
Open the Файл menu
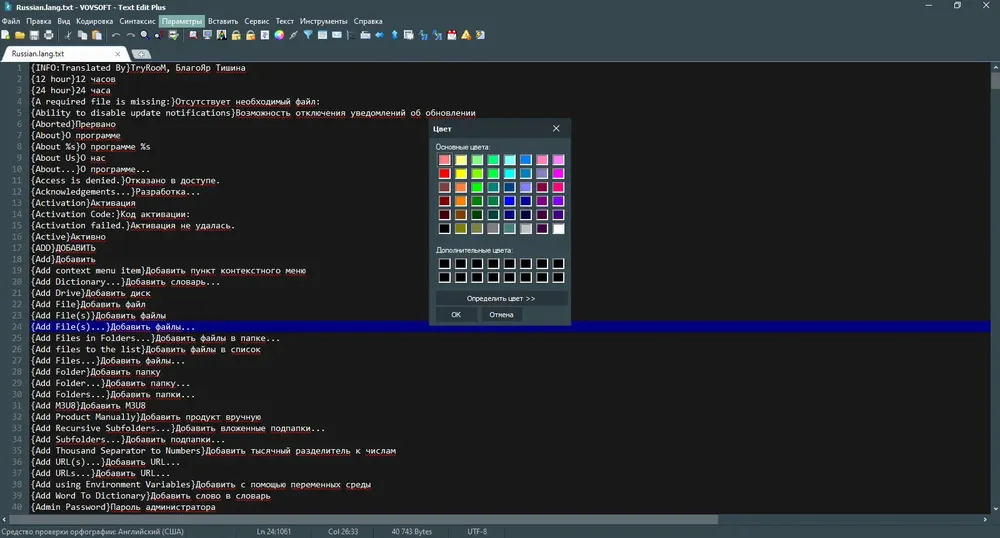click(x=11, y=21)
